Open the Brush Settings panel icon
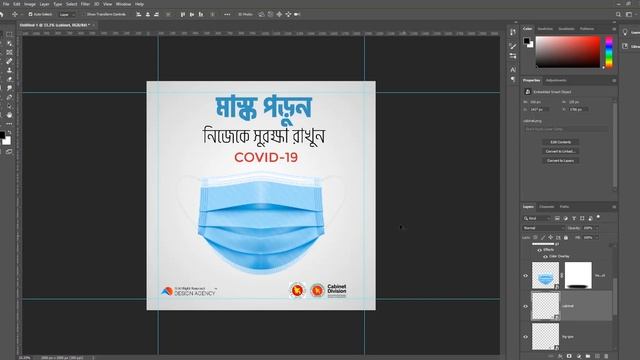 513,46
